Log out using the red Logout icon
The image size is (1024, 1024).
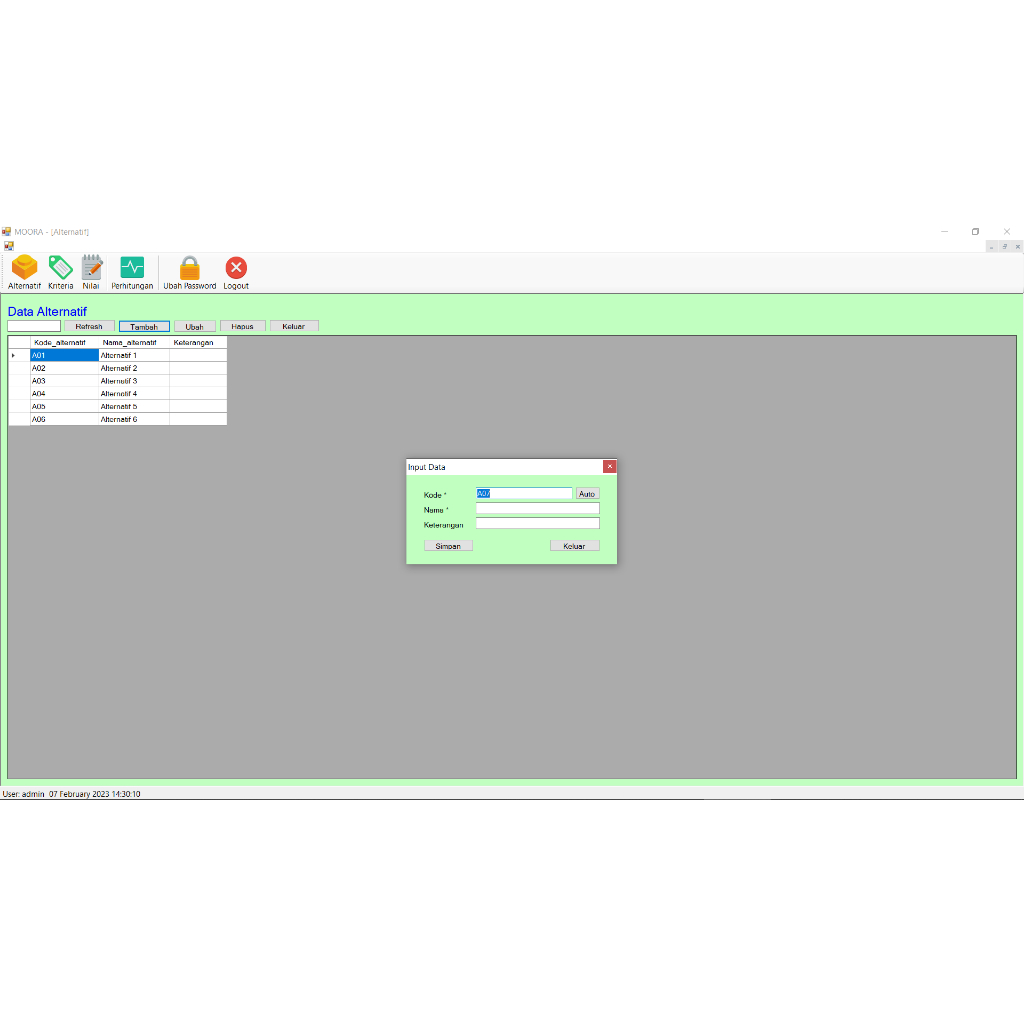(235, 270)
